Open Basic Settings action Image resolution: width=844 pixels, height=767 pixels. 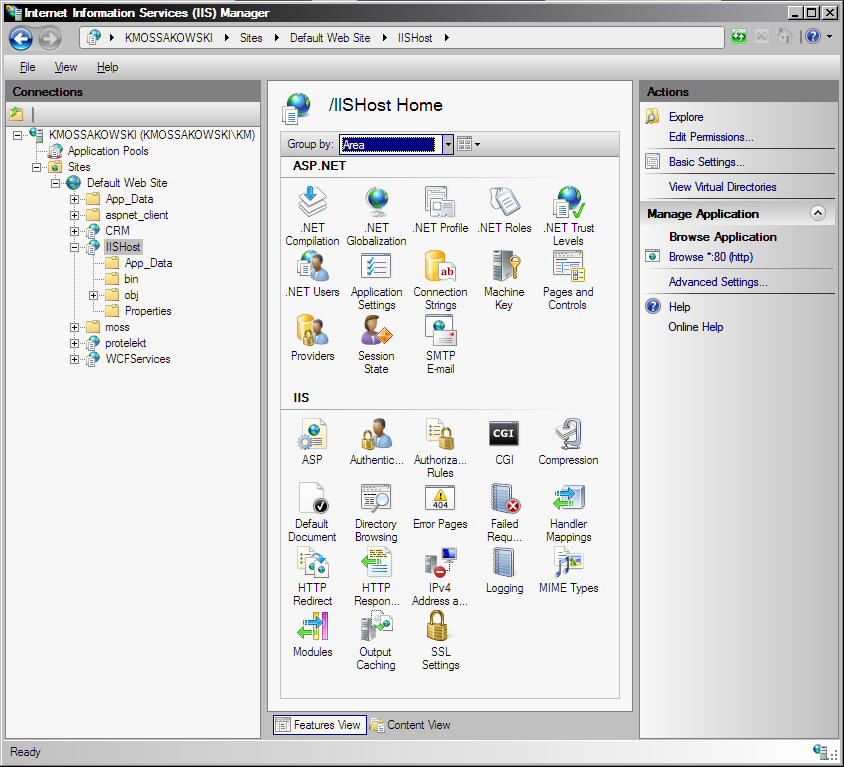[706, 161]
